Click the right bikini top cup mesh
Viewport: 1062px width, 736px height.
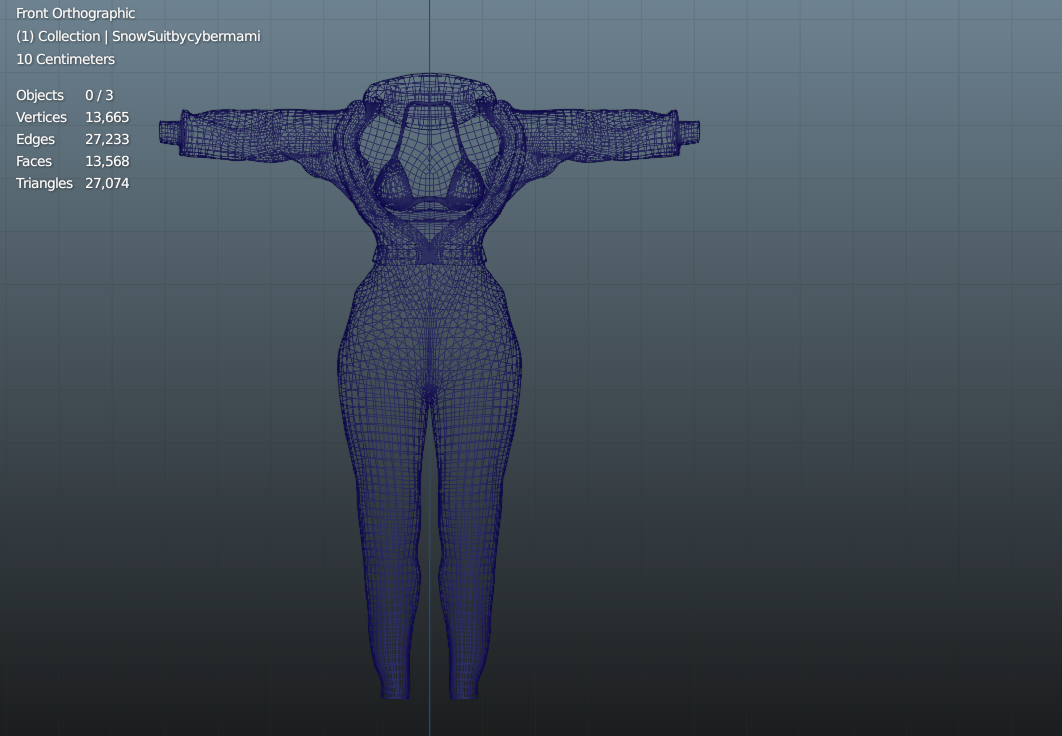pyautogui.click(x=466, y=181)
